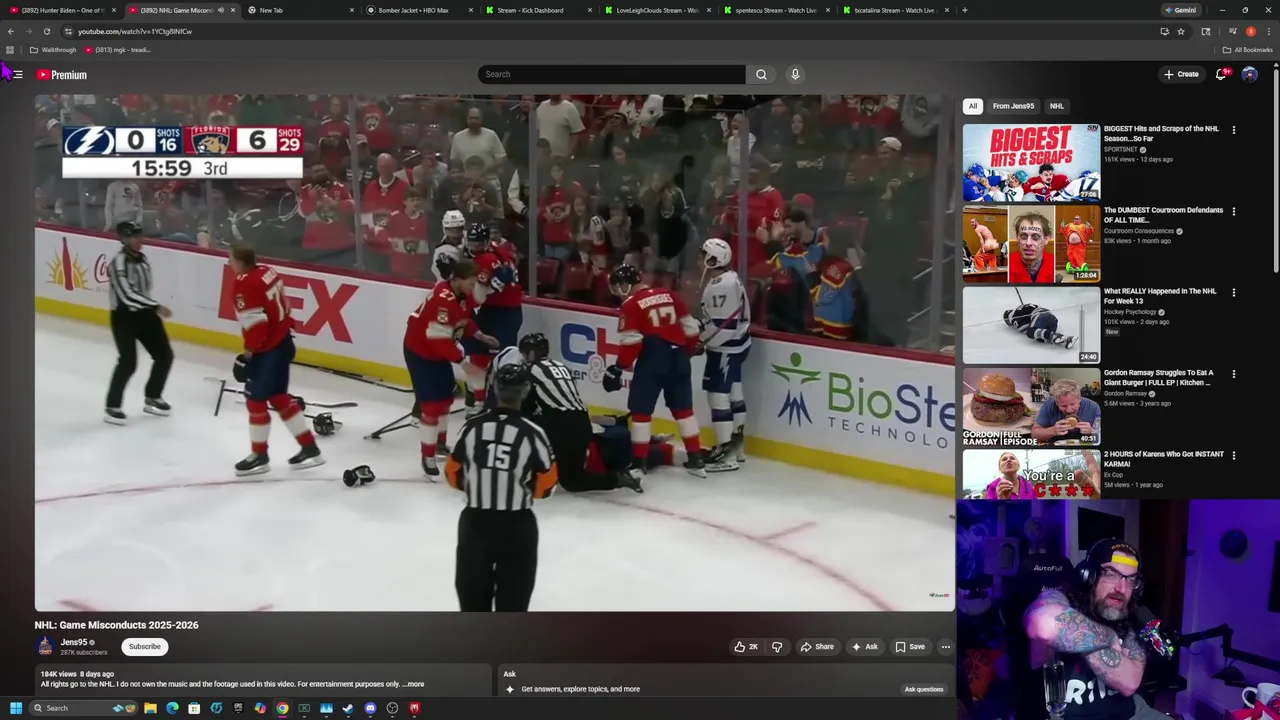
Task: Open DUMBEST Courtroom Defendants thumbnail
Action: (x=1031, y=244)
